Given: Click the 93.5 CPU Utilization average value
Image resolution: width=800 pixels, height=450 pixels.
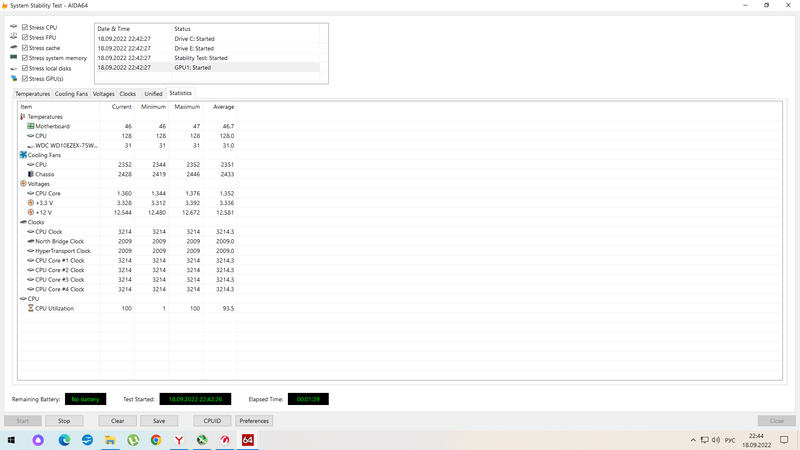Looking at the screenshot, I should coord(228,308).
